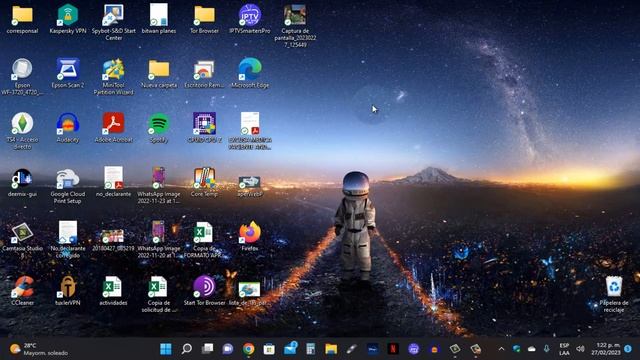Open Task View on the taskbar
Screen dimensions: 640x360
point(207,349)
